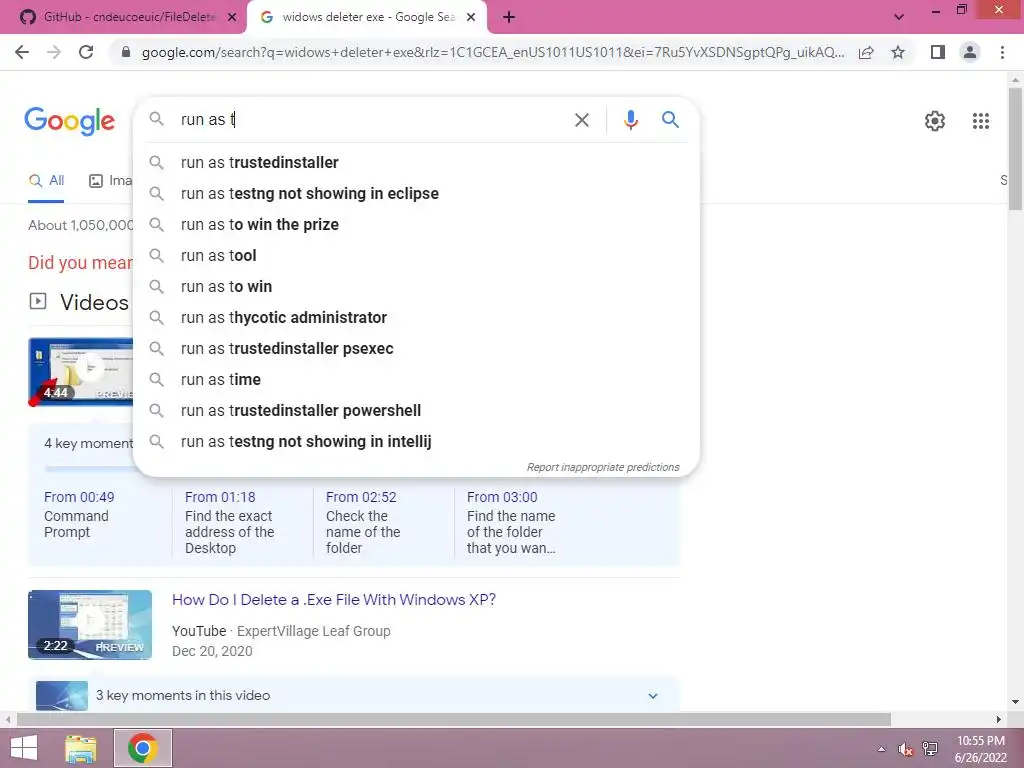The width and height of the screenshot is (1024, 768).
Task: Close the Google Search tab
Action: tap(471, 17)
